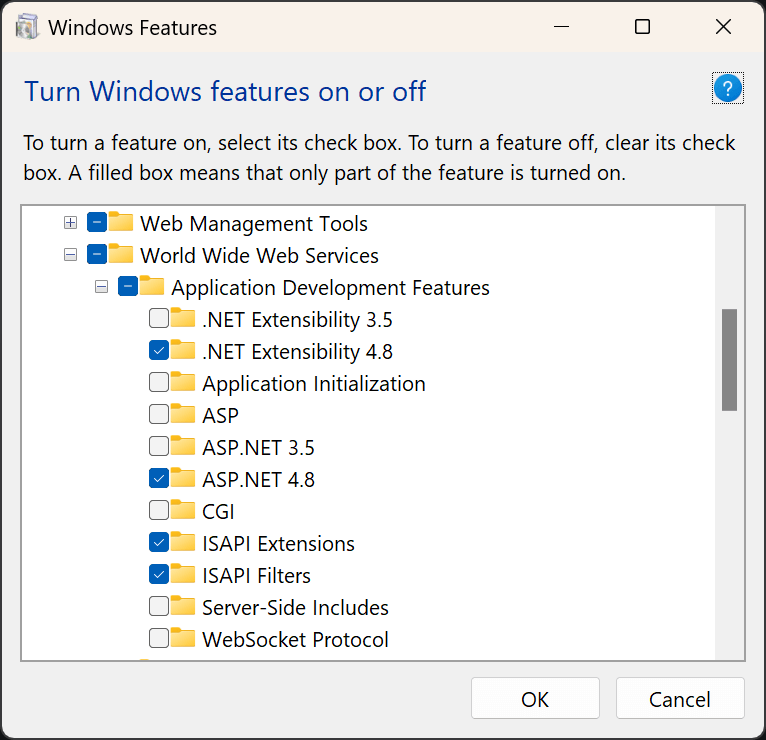This screenshot has width=766, height=740.
Task: Click the blue help question mark icon
Action: click(x=727, y=88)
